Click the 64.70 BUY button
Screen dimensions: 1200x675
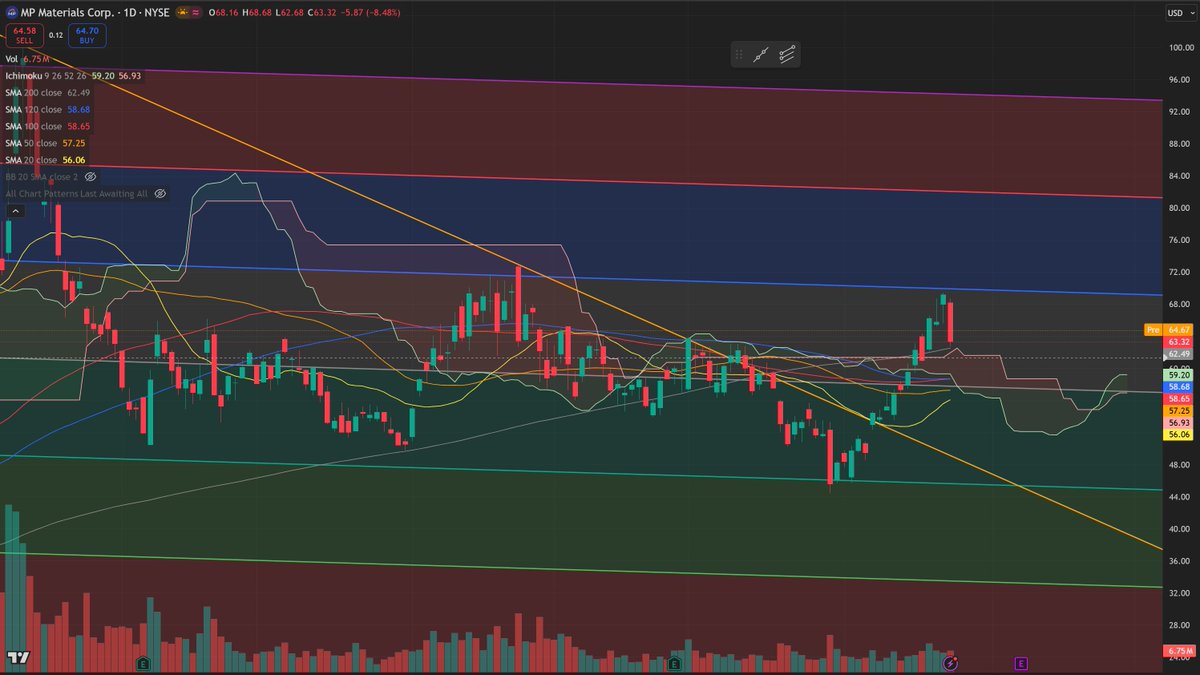[x=85, y=35]
